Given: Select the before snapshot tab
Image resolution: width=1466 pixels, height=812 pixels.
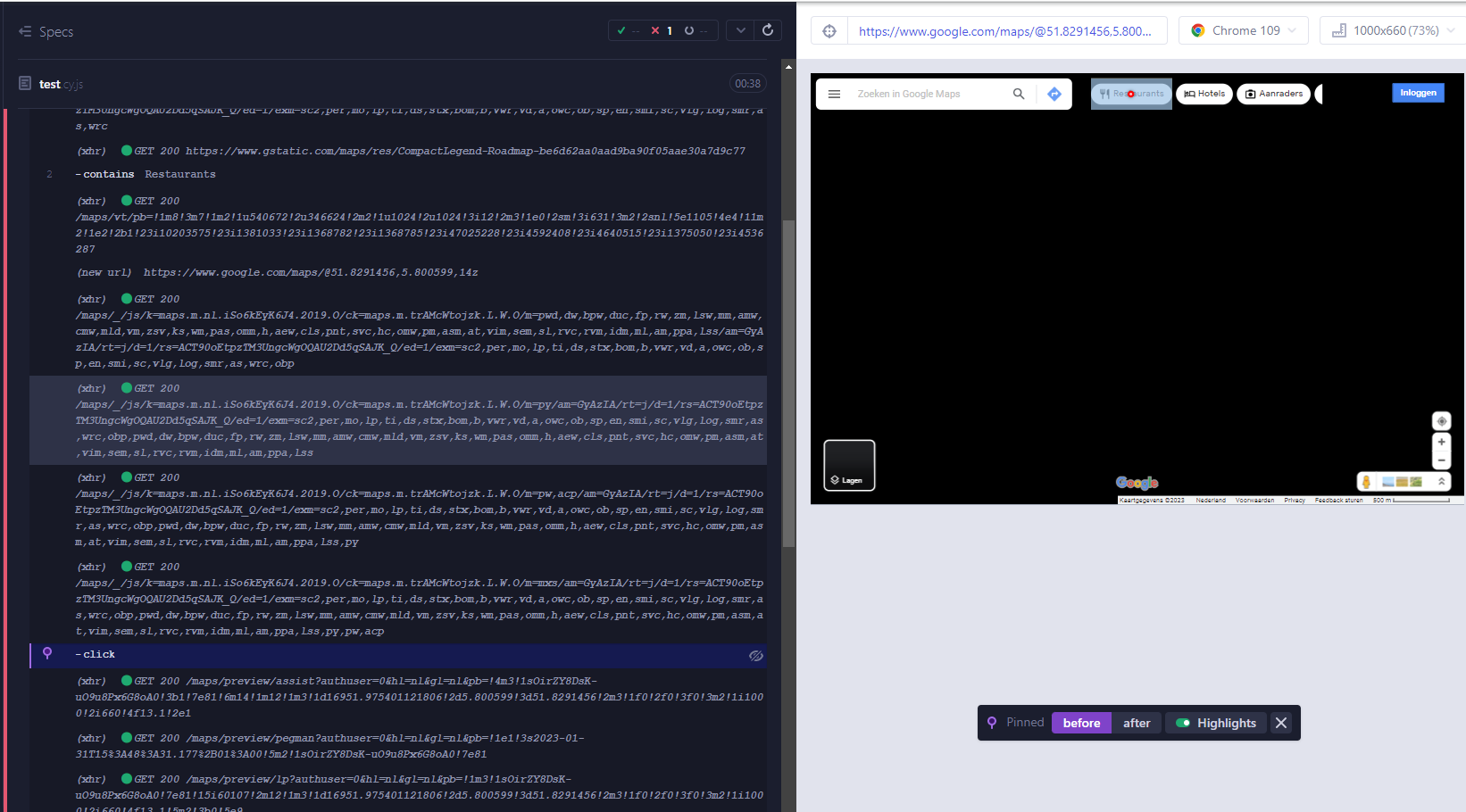Looking at the screenshot, I should click(1080, 722).
